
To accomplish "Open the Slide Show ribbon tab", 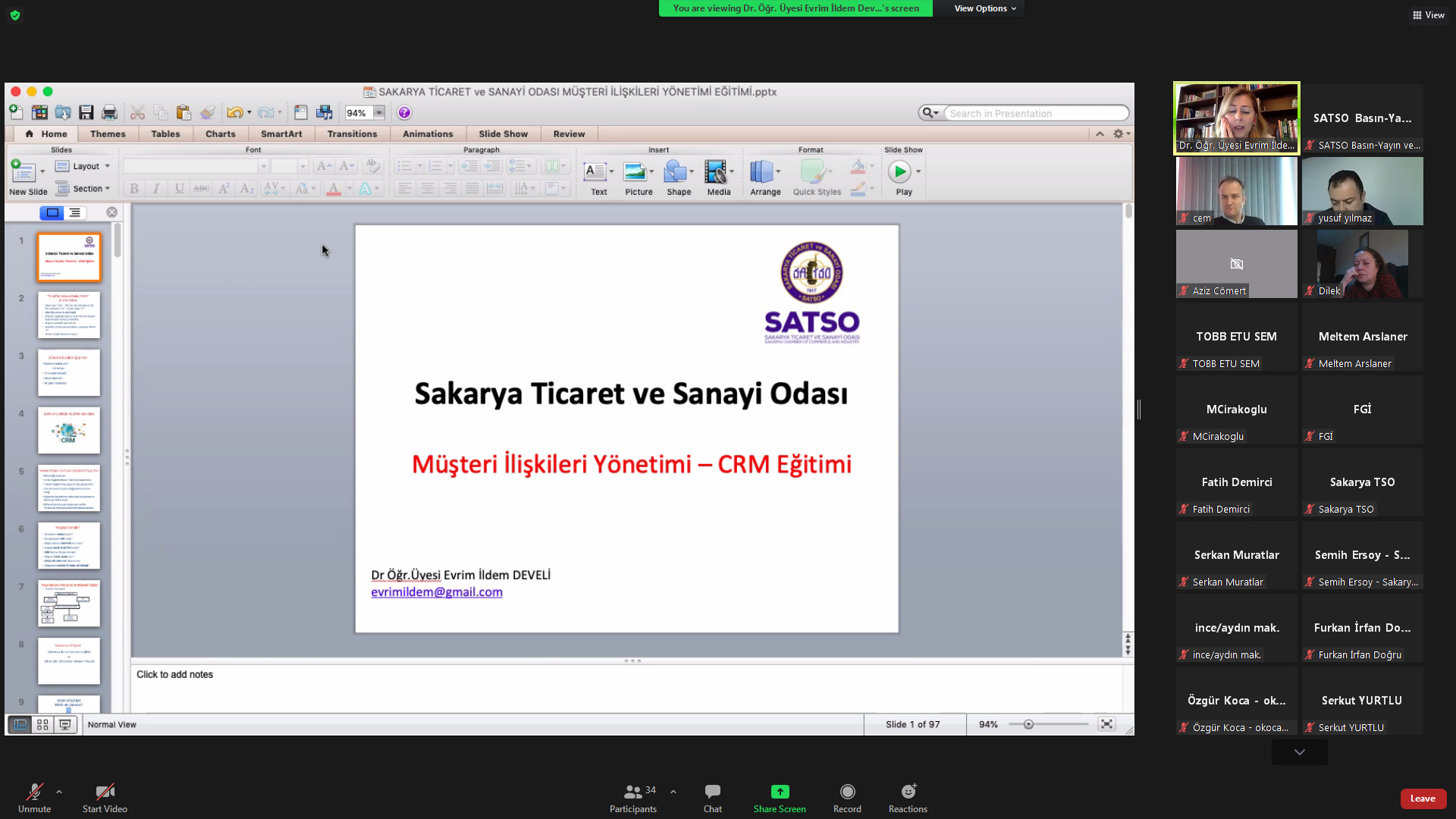I will (503, 134).
